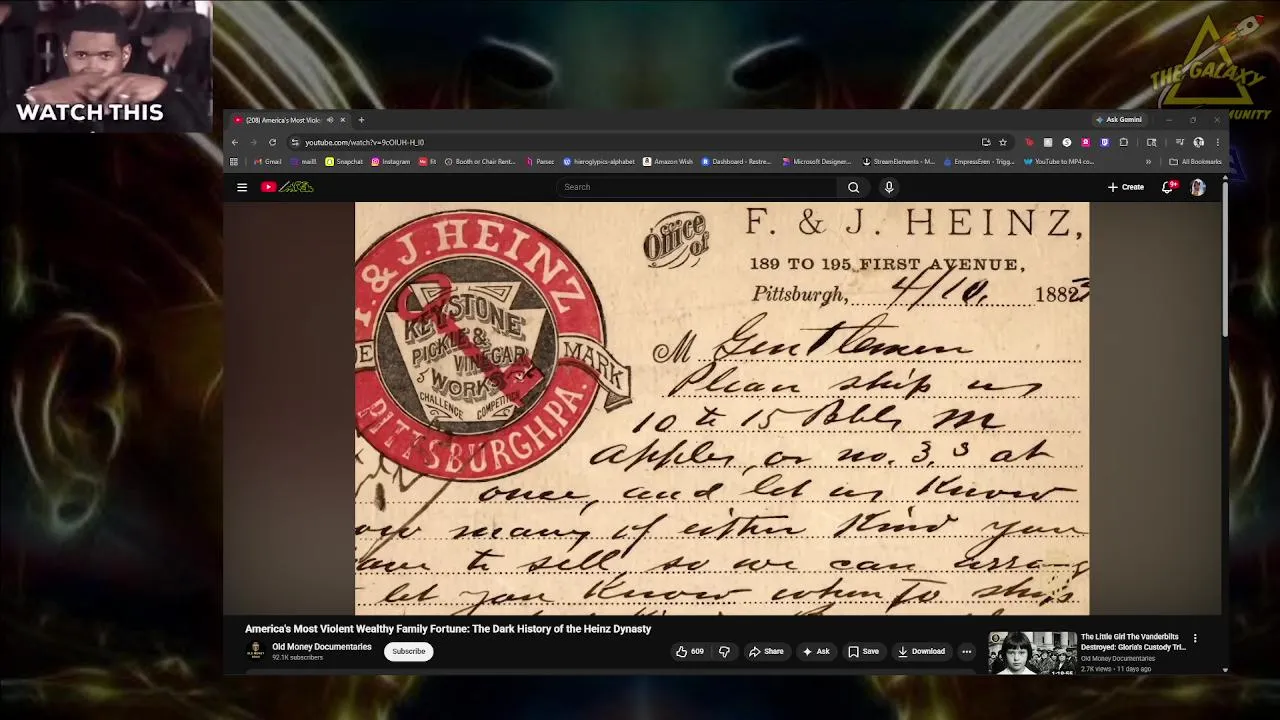Image resolution: width=1280 pixels, height=720 pixels.
Task: Open the YouTube hamburger guide menu
Action: [x=242, y=187]
